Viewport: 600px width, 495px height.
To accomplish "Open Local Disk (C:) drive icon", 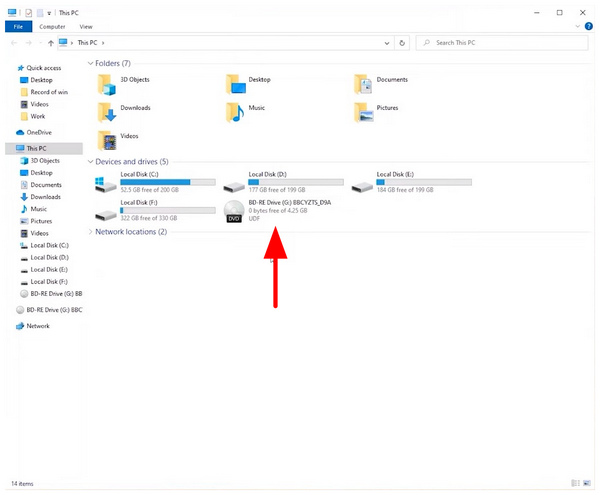I will 106,184.
